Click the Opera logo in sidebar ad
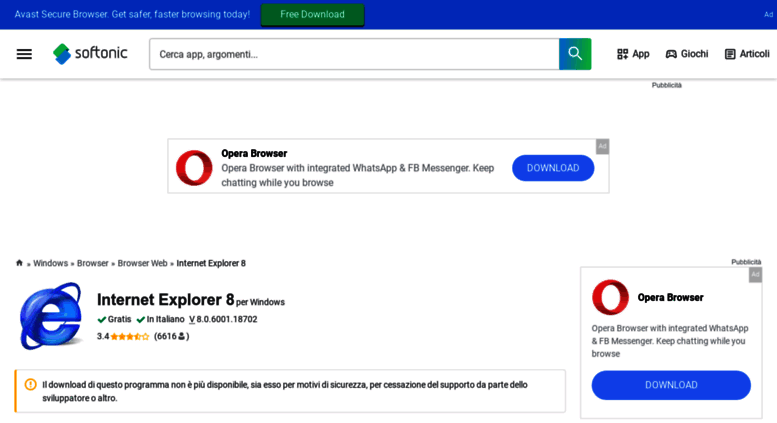 pos(610,297)
